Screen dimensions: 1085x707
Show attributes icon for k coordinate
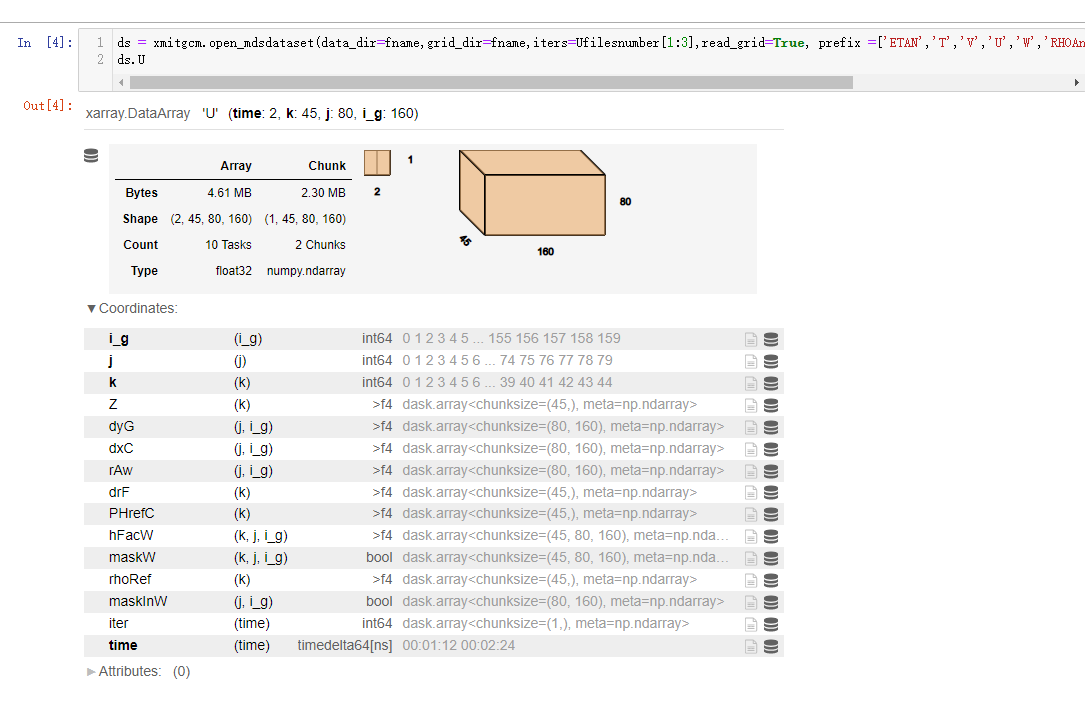[x=751, y=383]
